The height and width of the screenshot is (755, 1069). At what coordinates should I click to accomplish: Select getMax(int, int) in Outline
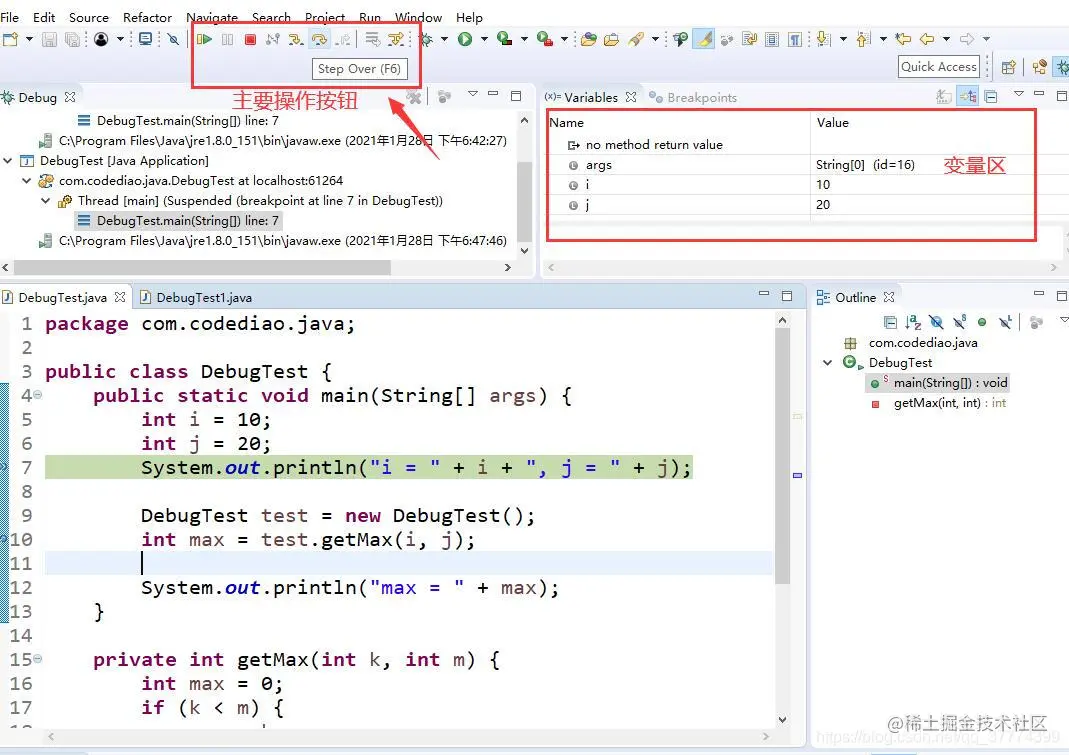pos(937,403)
